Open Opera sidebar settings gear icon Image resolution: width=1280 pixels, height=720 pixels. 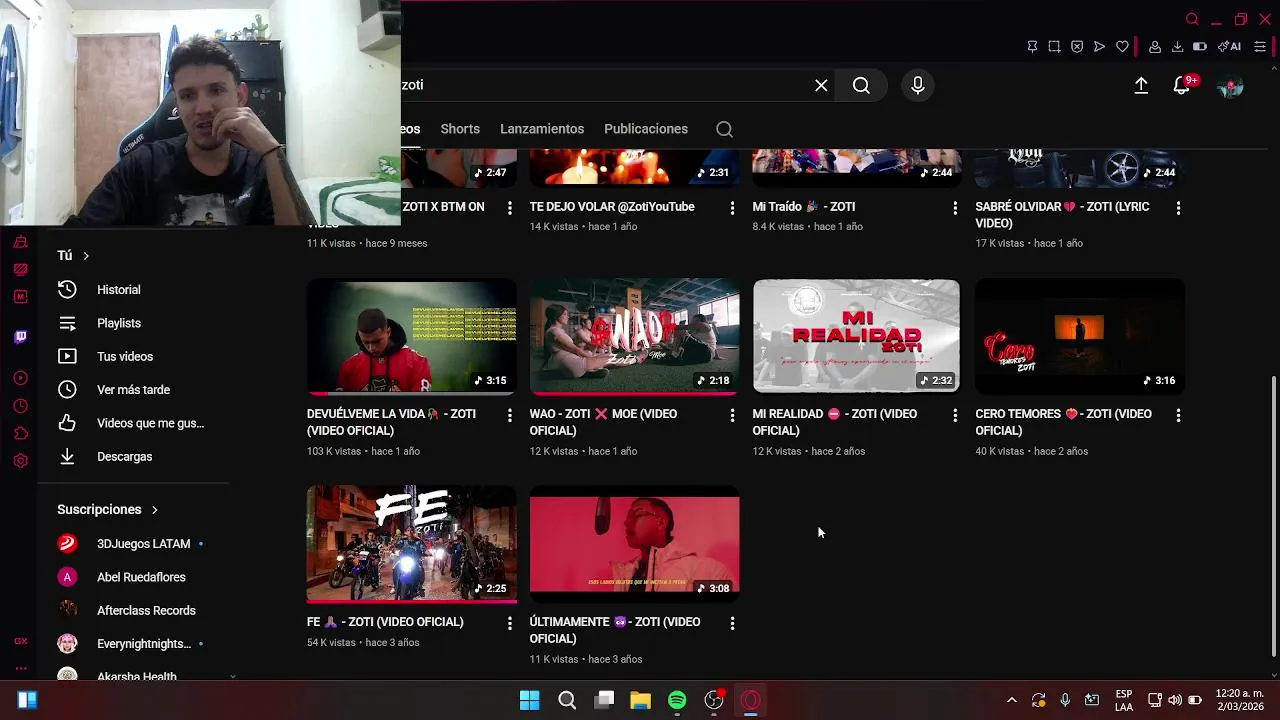click(x=20, y=461)
